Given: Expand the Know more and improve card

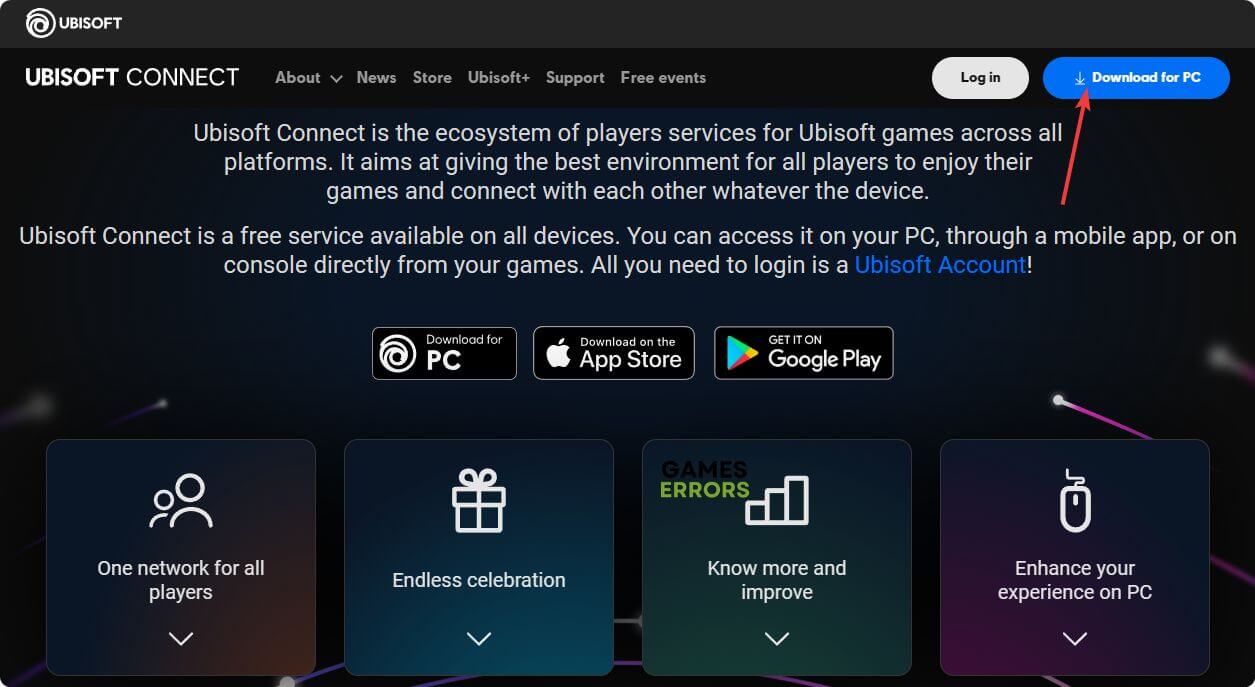Looking at the screenshot, I should 777,638.
